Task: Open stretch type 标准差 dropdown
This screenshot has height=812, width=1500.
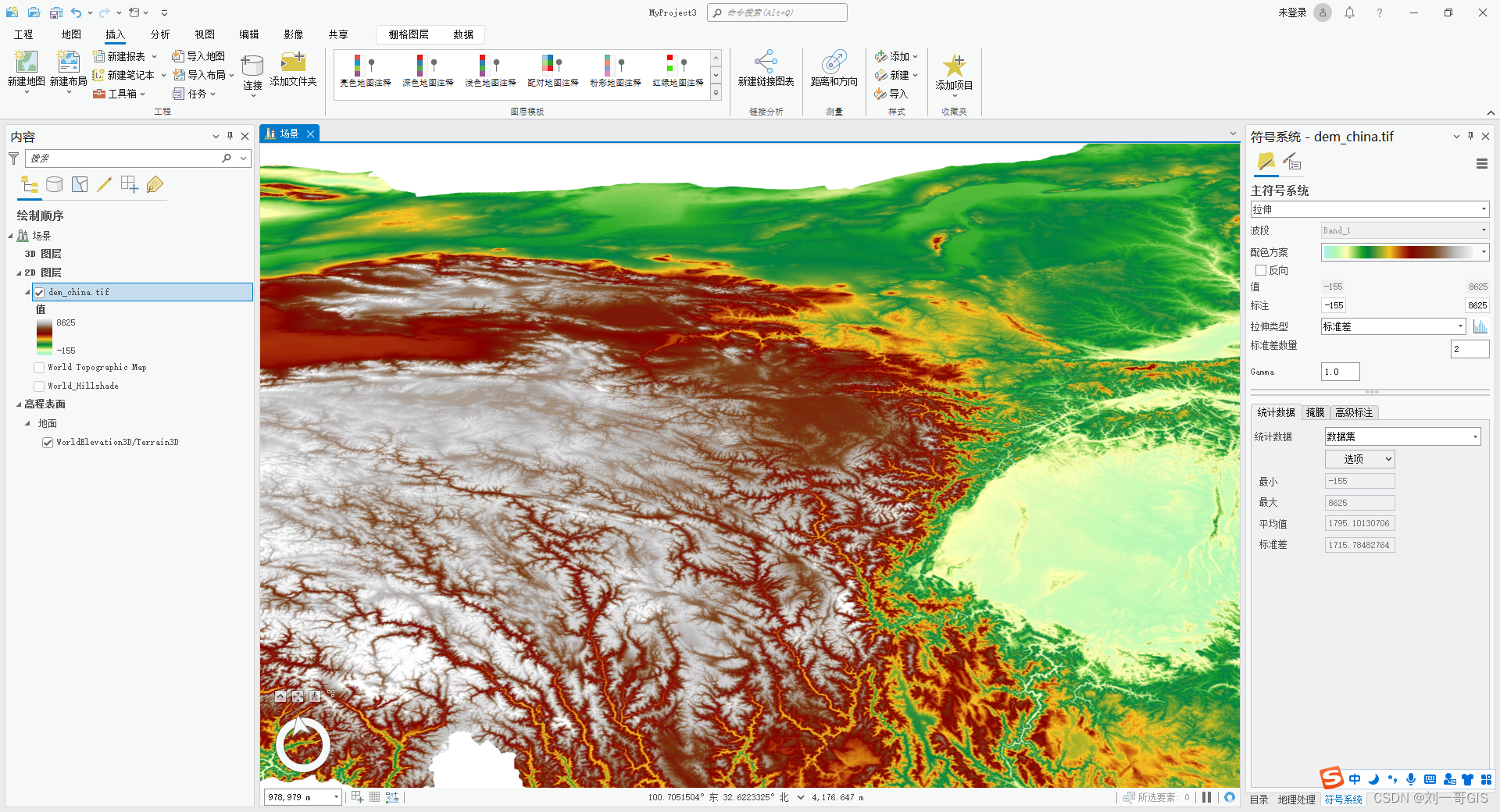Action: (x=1393, y=326)
